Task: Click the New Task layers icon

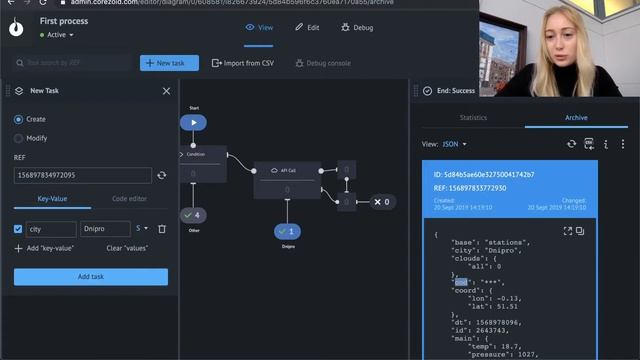Action: (x=19, y=91)
